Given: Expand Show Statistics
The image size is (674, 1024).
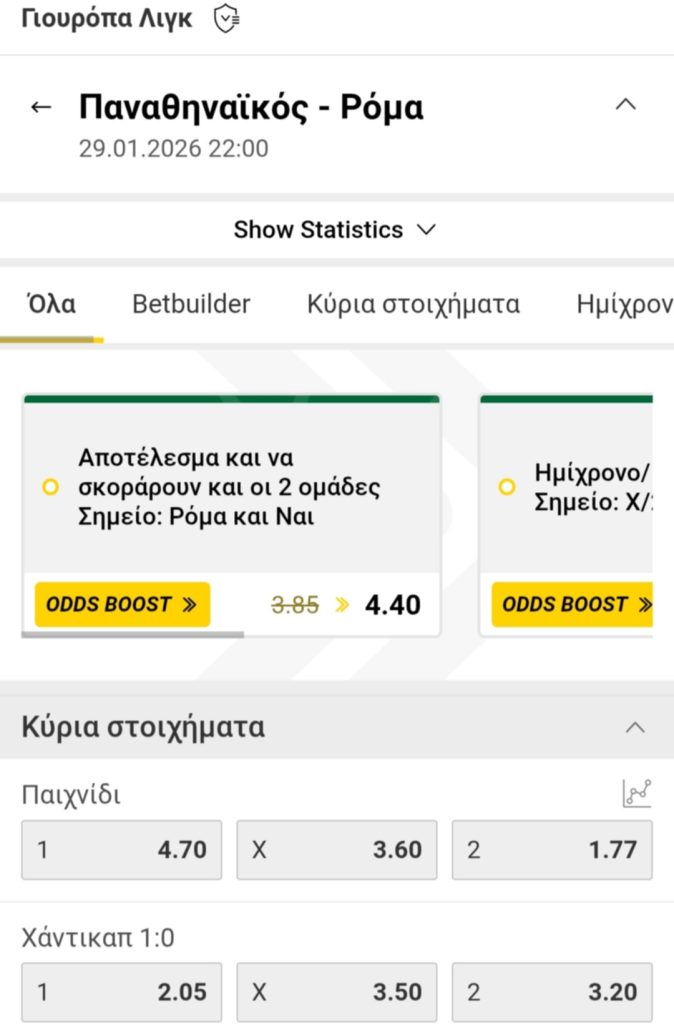Looking at the screenshot, I should (x=337, y=229).
